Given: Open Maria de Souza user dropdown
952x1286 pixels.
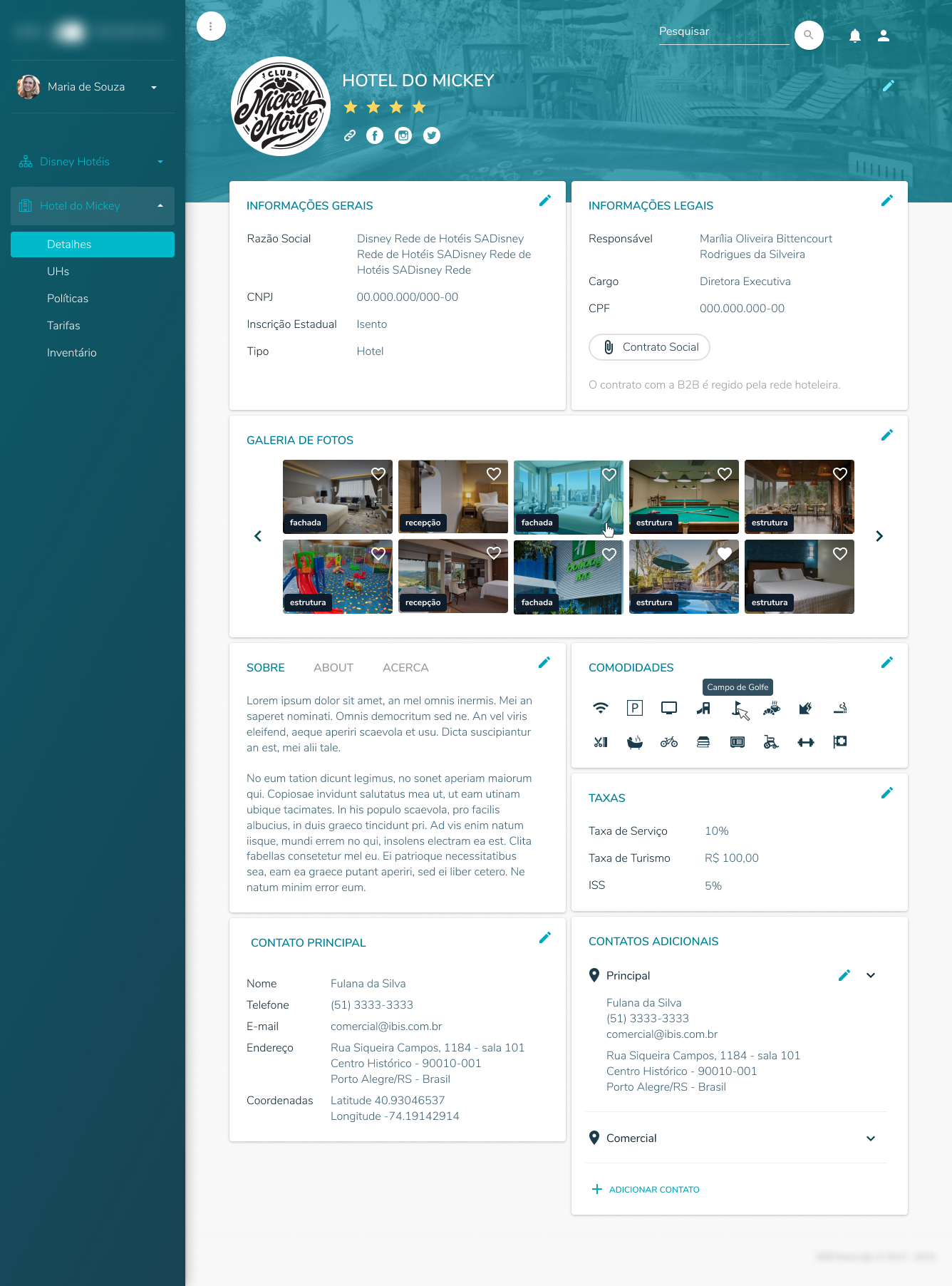Looking at the screenshot, I should [93, 87].
